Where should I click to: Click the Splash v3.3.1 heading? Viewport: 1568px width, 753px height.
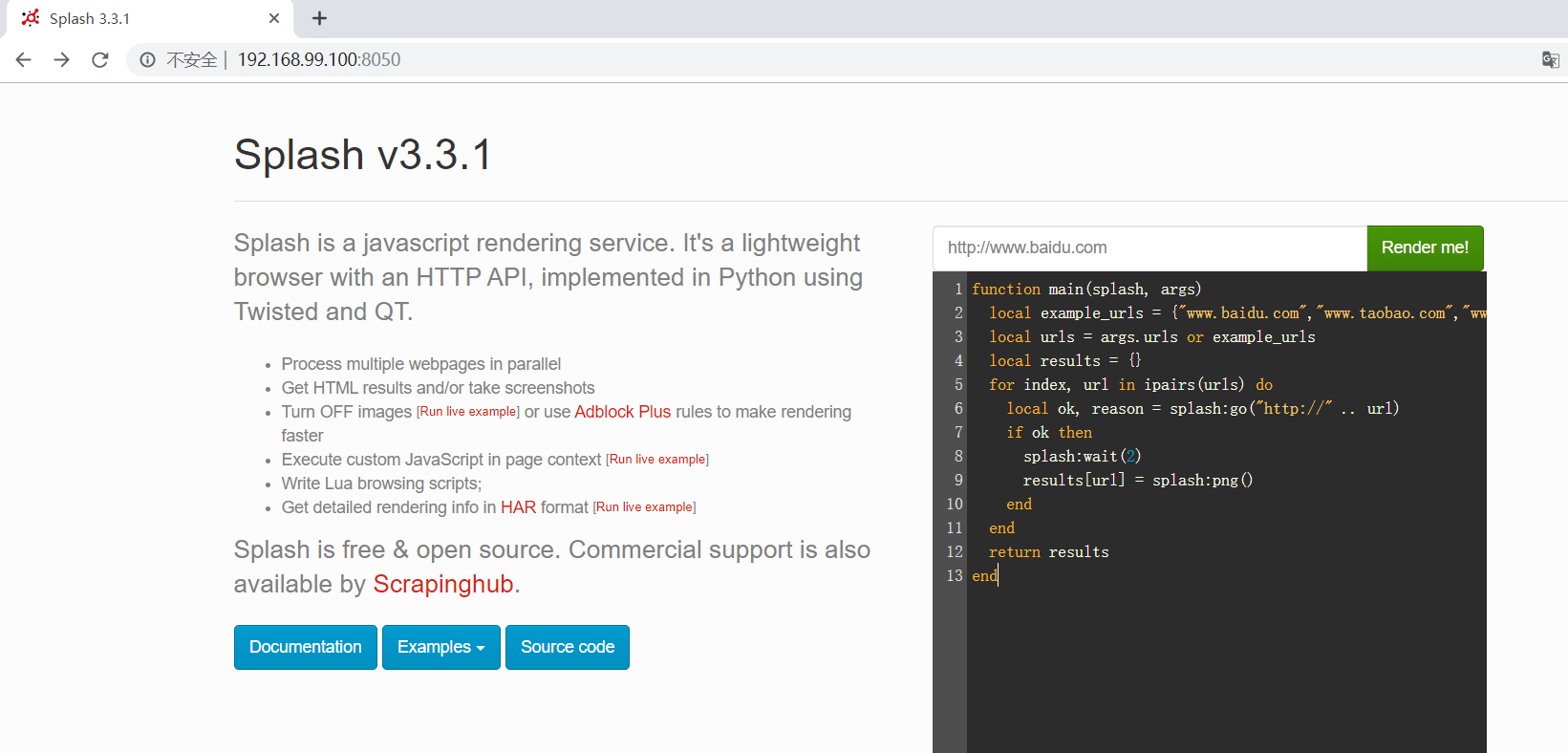(x=363, y=155)
